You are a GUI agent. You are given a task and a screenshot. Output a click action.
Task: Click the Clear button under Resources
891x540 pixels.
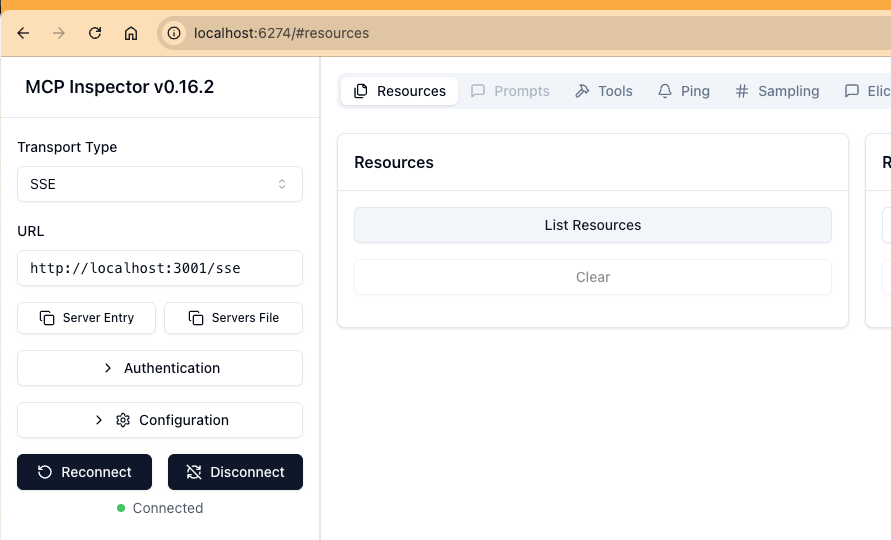click(593, 277)
